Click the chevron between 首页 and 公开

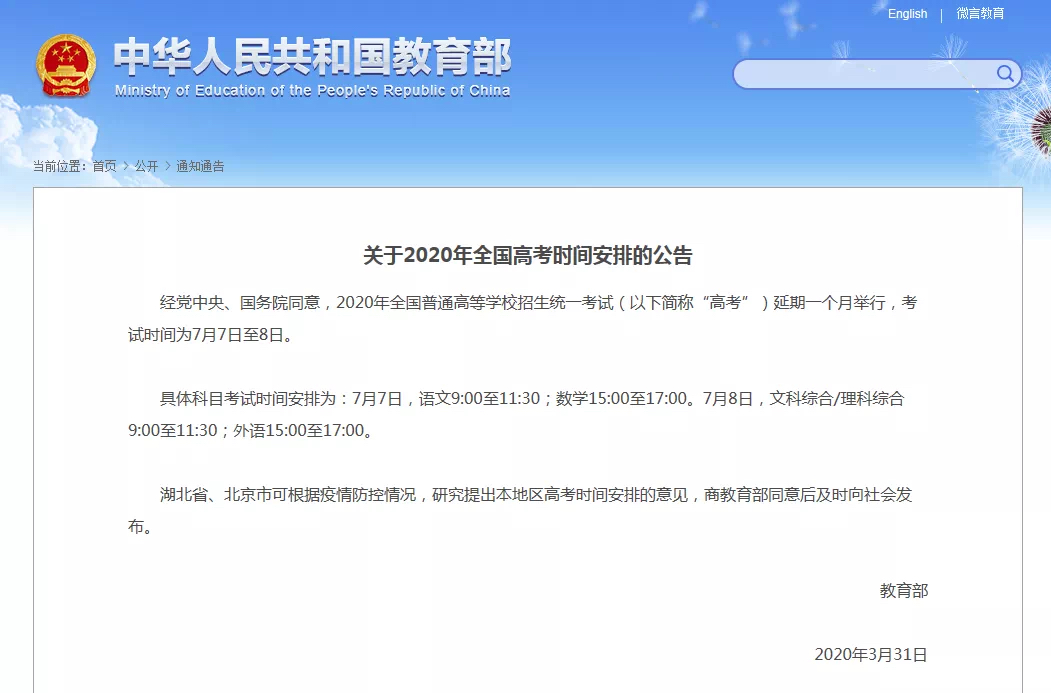click(126, 166)
